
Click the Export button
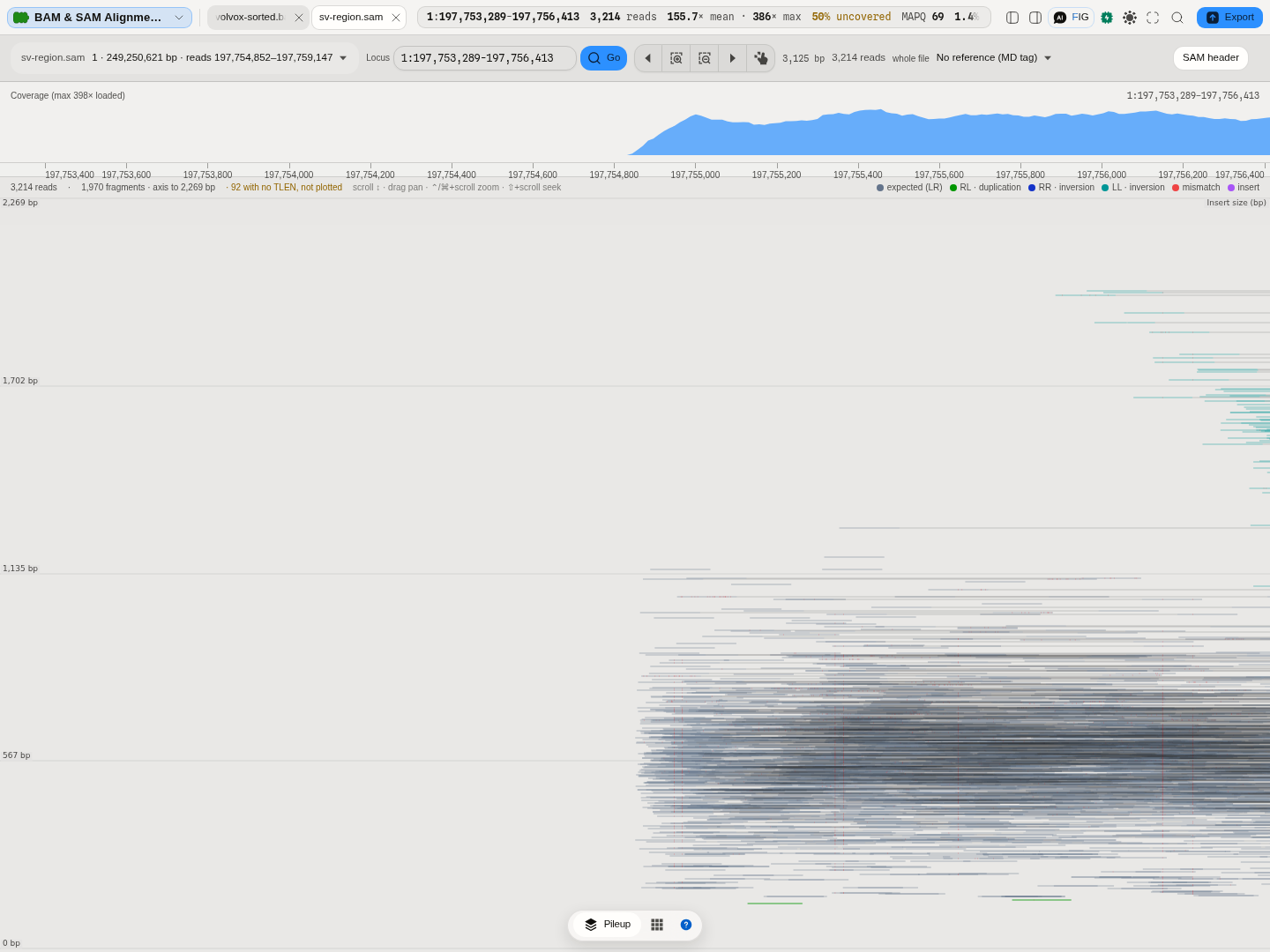coord(1229,18)
